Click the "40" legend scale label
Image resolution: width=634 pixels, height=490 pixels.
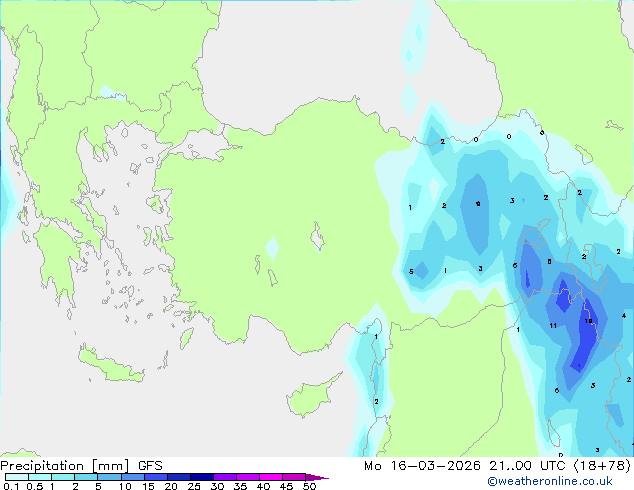click(263, 486)
